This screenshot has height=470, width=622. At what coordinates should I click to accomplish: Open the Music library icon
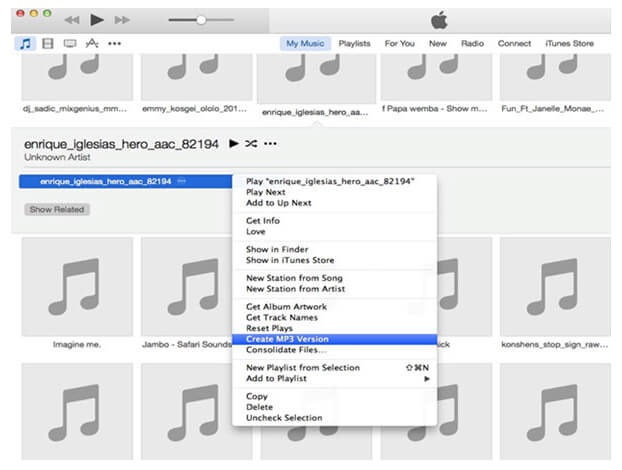[25, 43]
